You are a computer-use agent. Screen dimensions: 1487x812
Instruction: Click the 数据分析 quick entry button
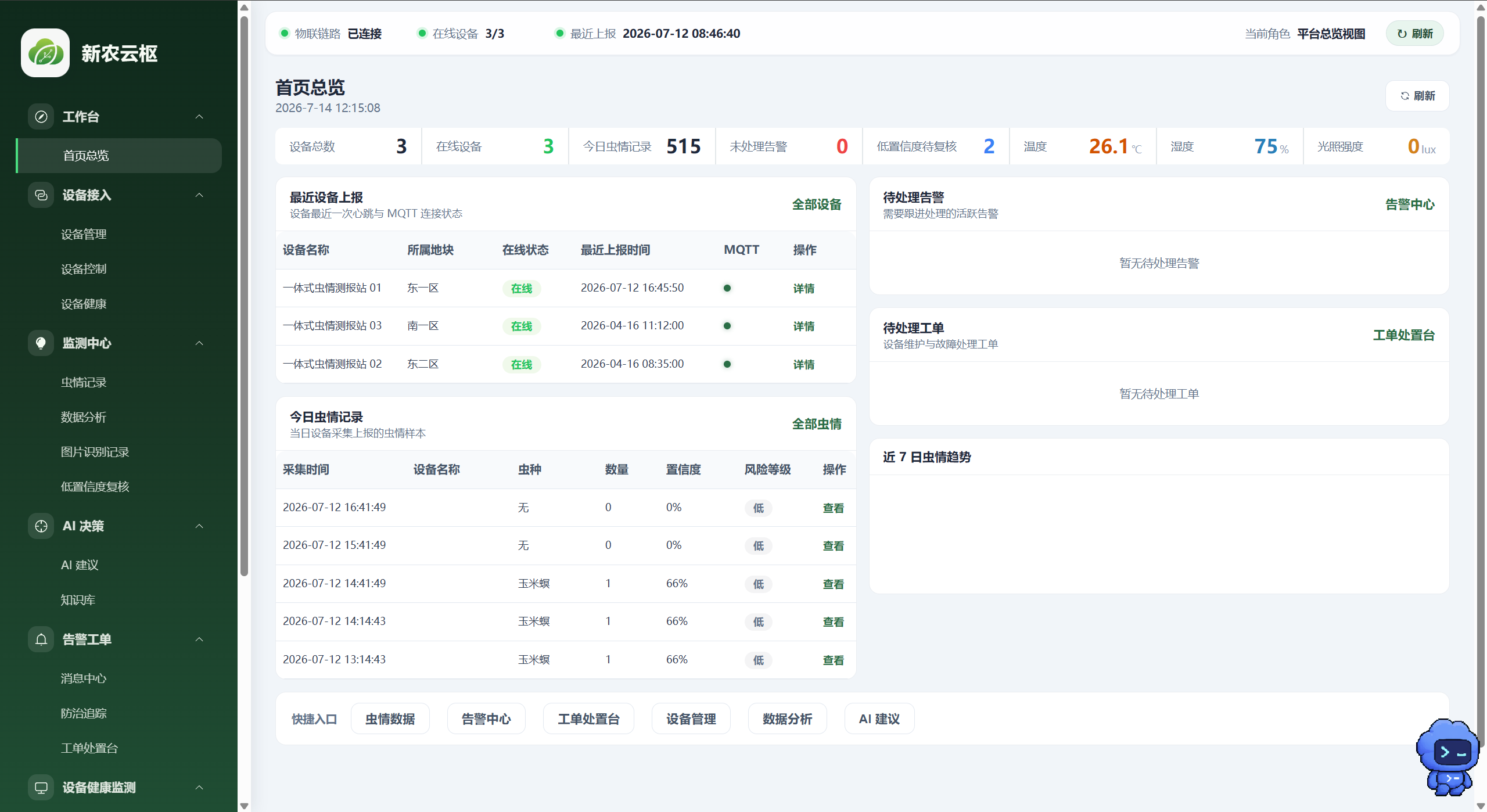click(788, 719)
